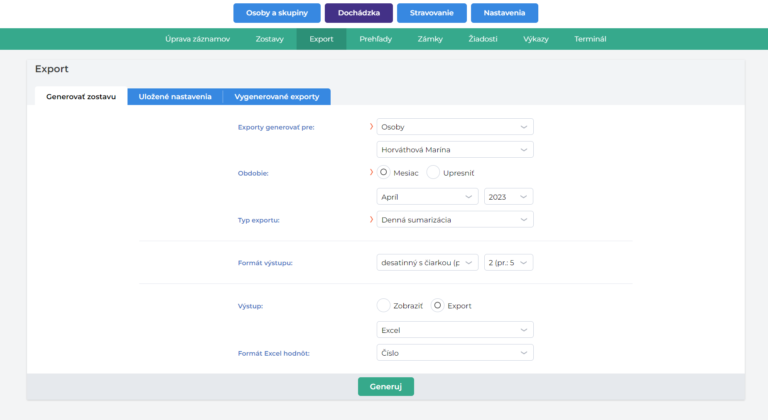This screenshot has height=420, width=768.
Task: Open the Vygenerované exporty tab
Action: click(277, 97)
